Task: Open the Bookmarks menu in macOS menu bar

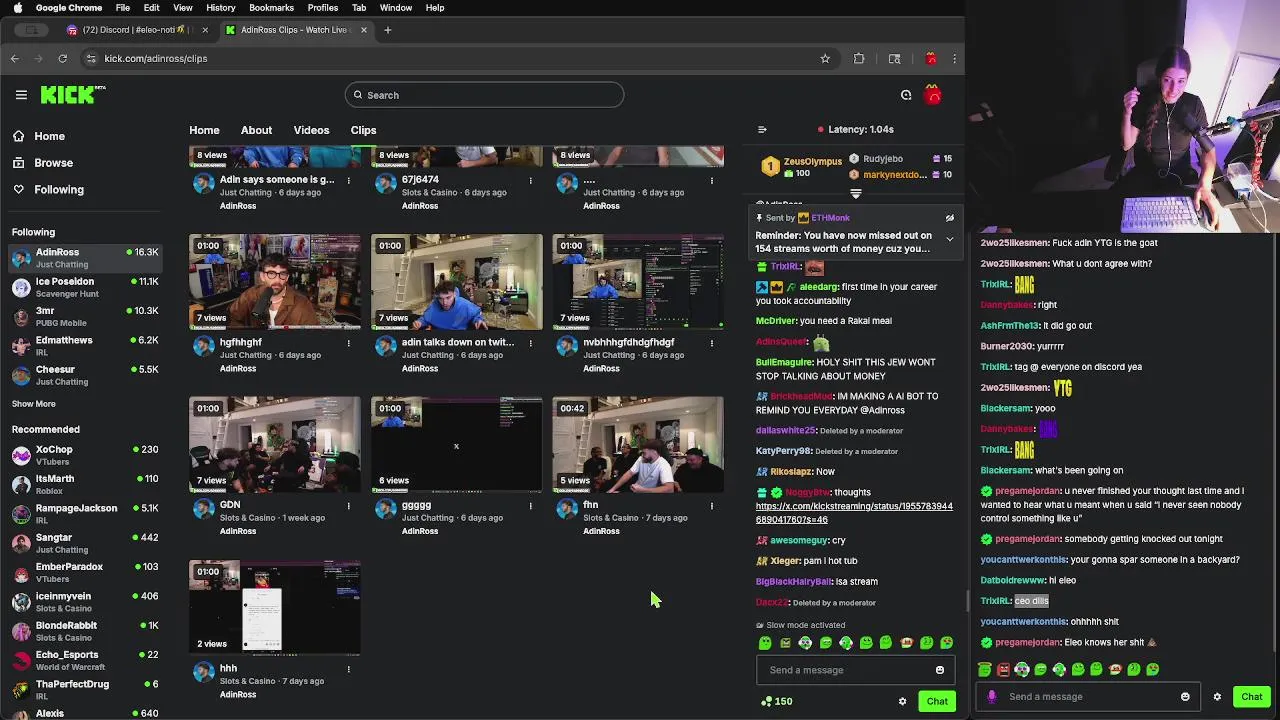Action: [x=271, y=8]
